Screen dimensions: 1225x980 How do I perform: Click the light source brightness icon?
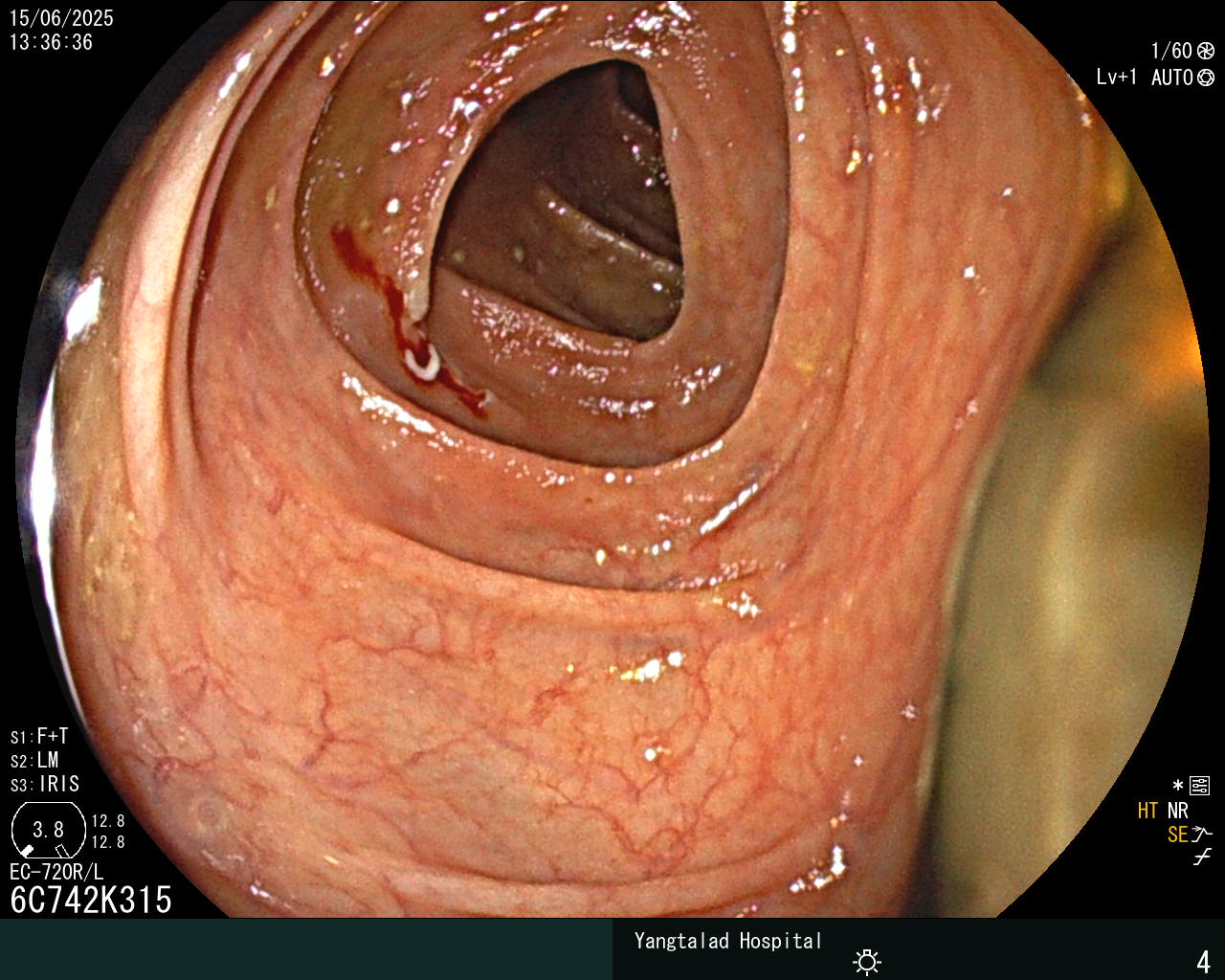(867, 961)
